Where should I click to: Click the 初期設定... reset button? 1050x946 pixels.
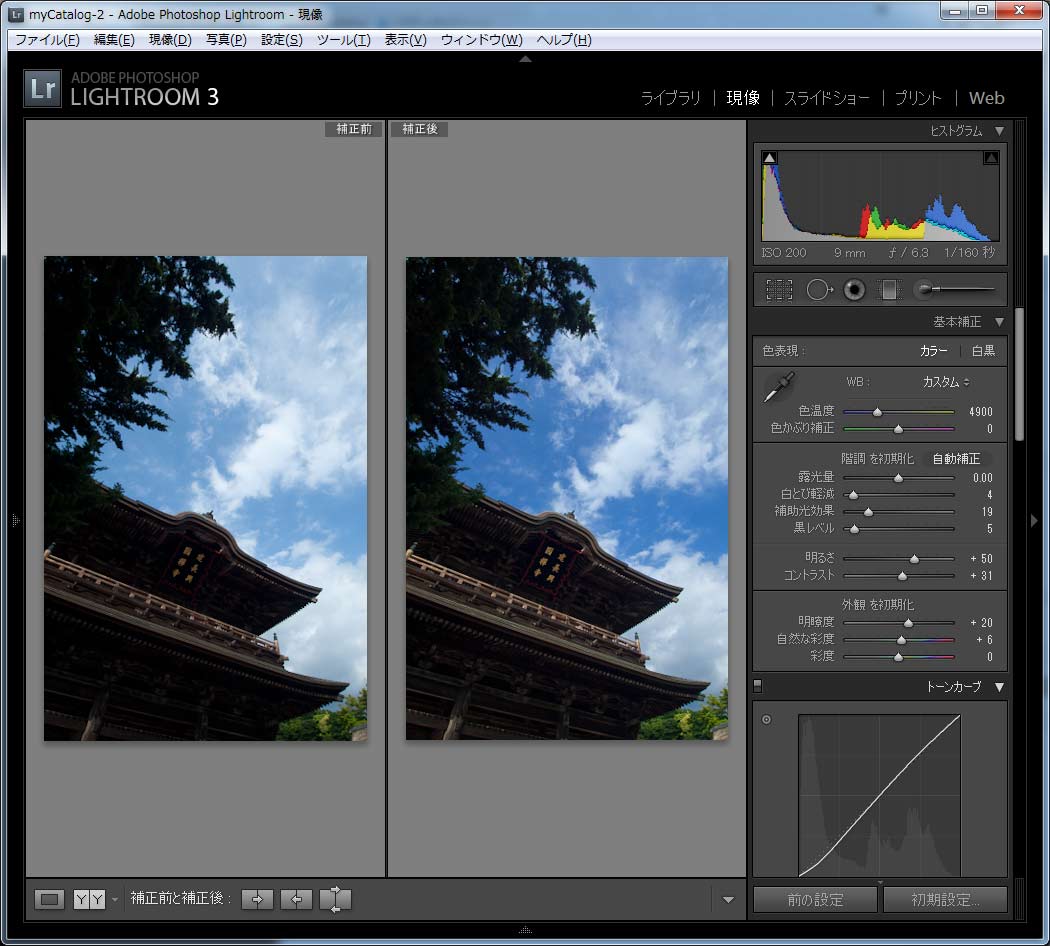click(x=945, y=899)
